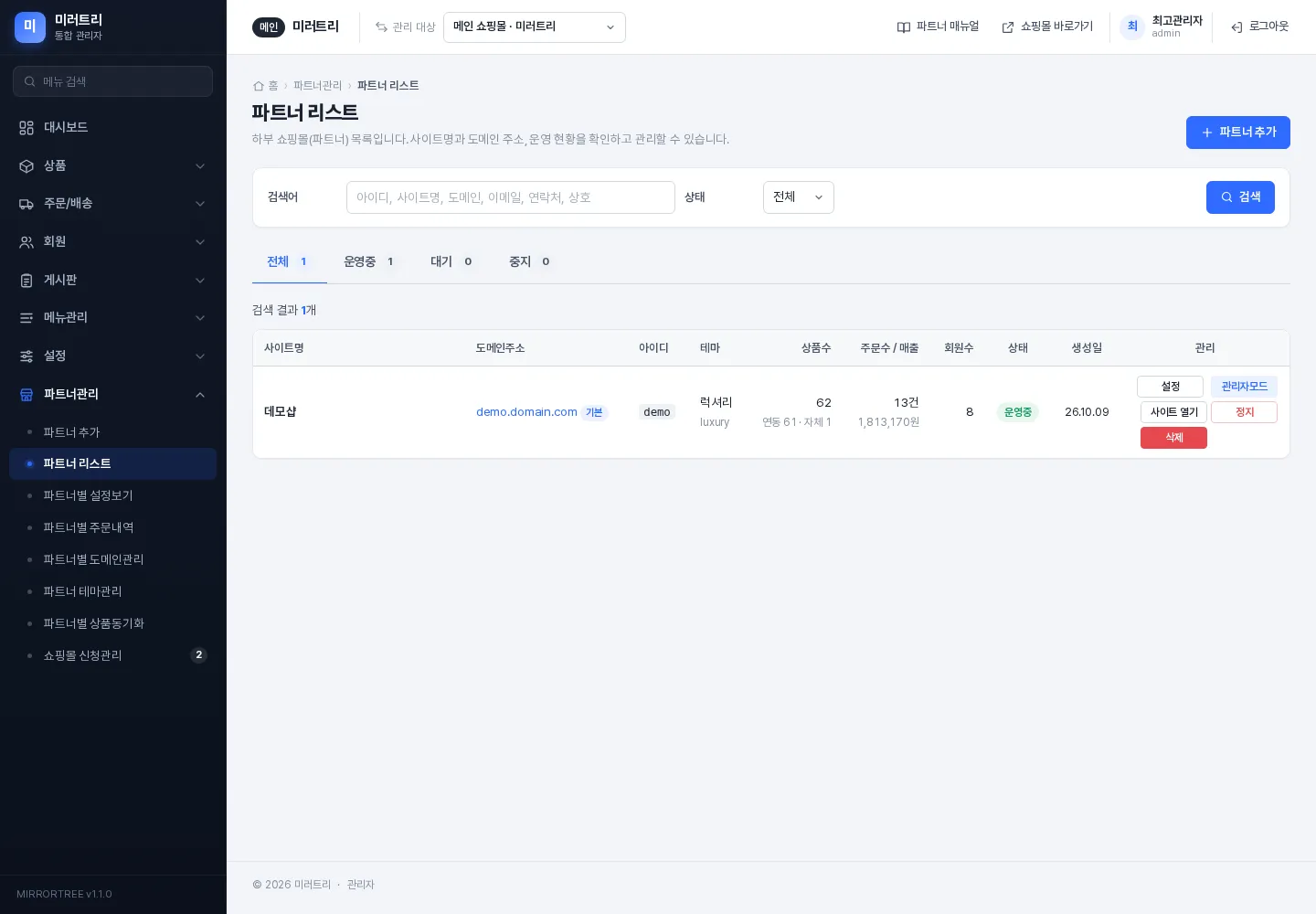Screen dimensions: 1316x914
Task: Click the 게시판 clipboard icon
Action: coord(27,281)
